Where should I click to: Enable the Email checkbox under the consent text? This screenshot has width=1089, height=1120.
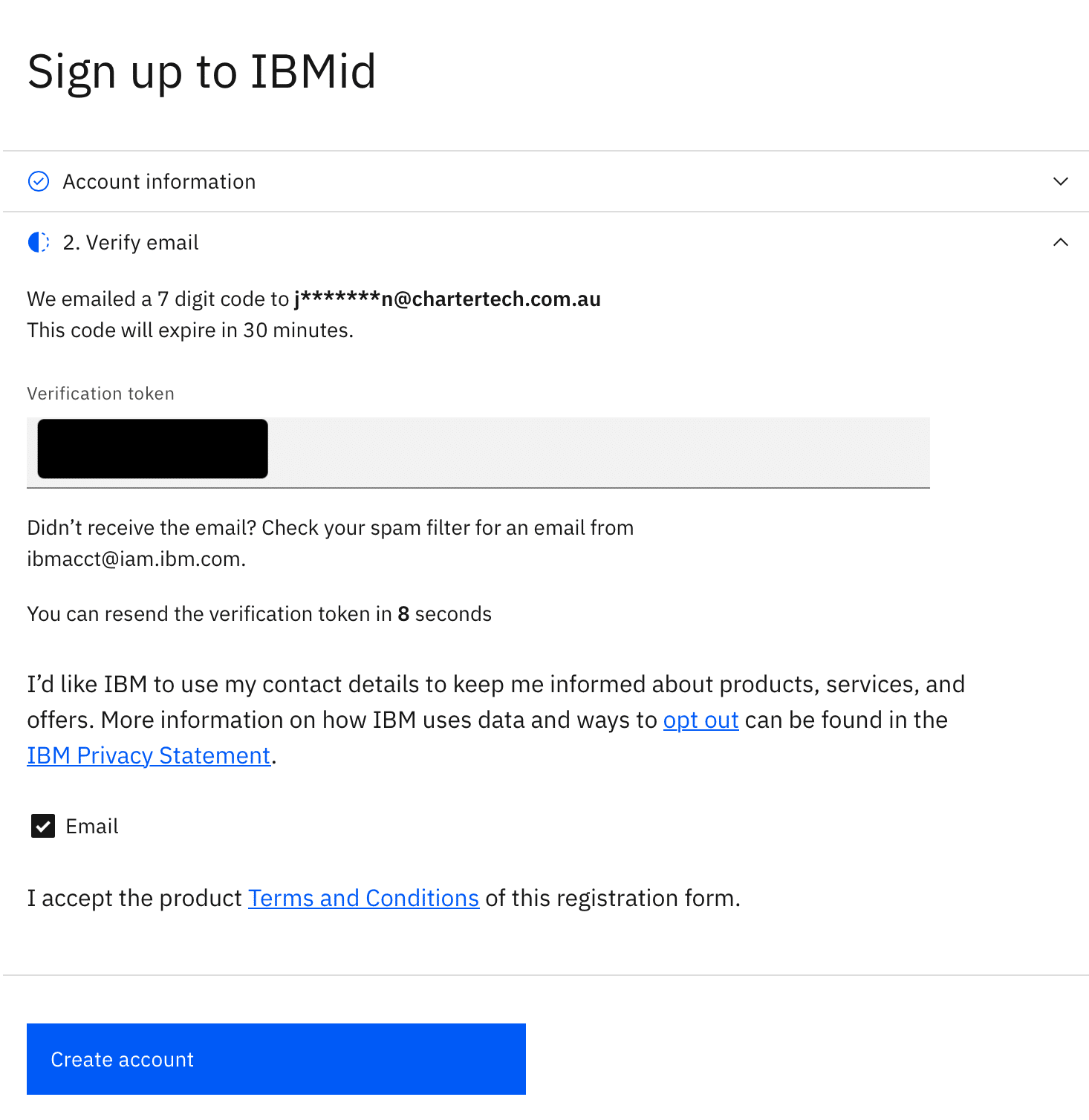click(42, 826)
